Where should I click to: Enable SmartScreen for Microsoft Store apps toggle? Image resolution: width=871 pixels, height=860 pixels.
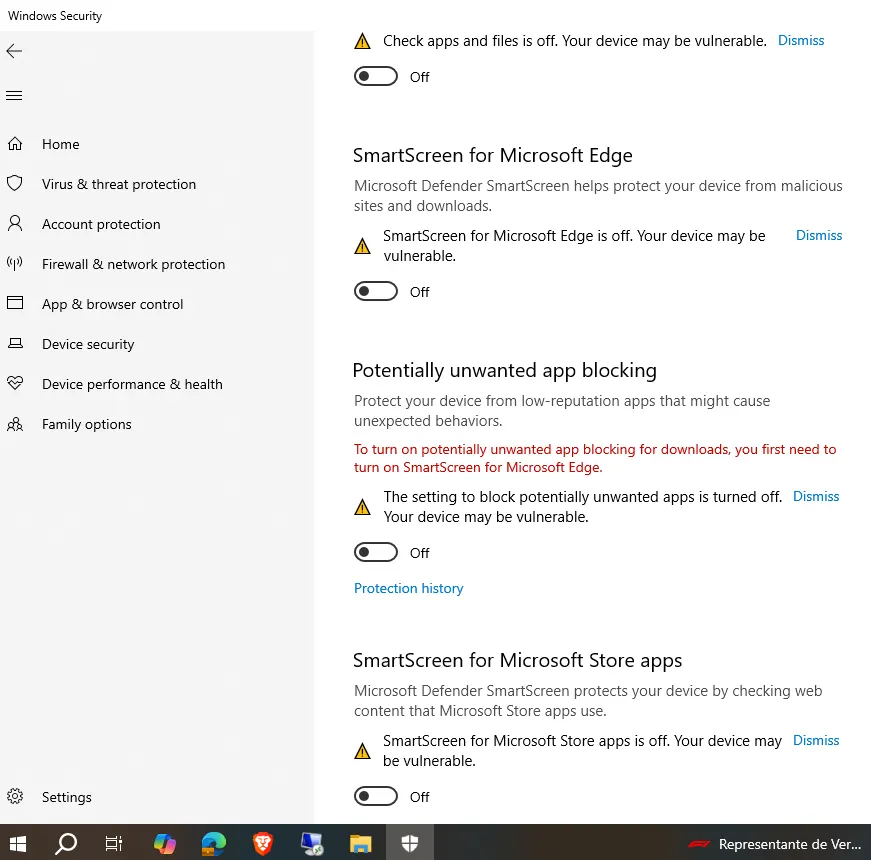pyautogui.click(x=376, y=796)
